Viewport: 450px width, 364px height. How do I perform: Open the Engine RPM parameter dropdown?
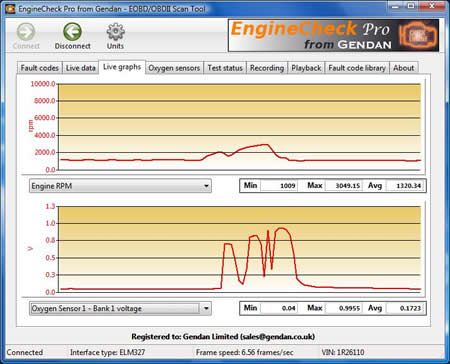[x=120, y=186]
